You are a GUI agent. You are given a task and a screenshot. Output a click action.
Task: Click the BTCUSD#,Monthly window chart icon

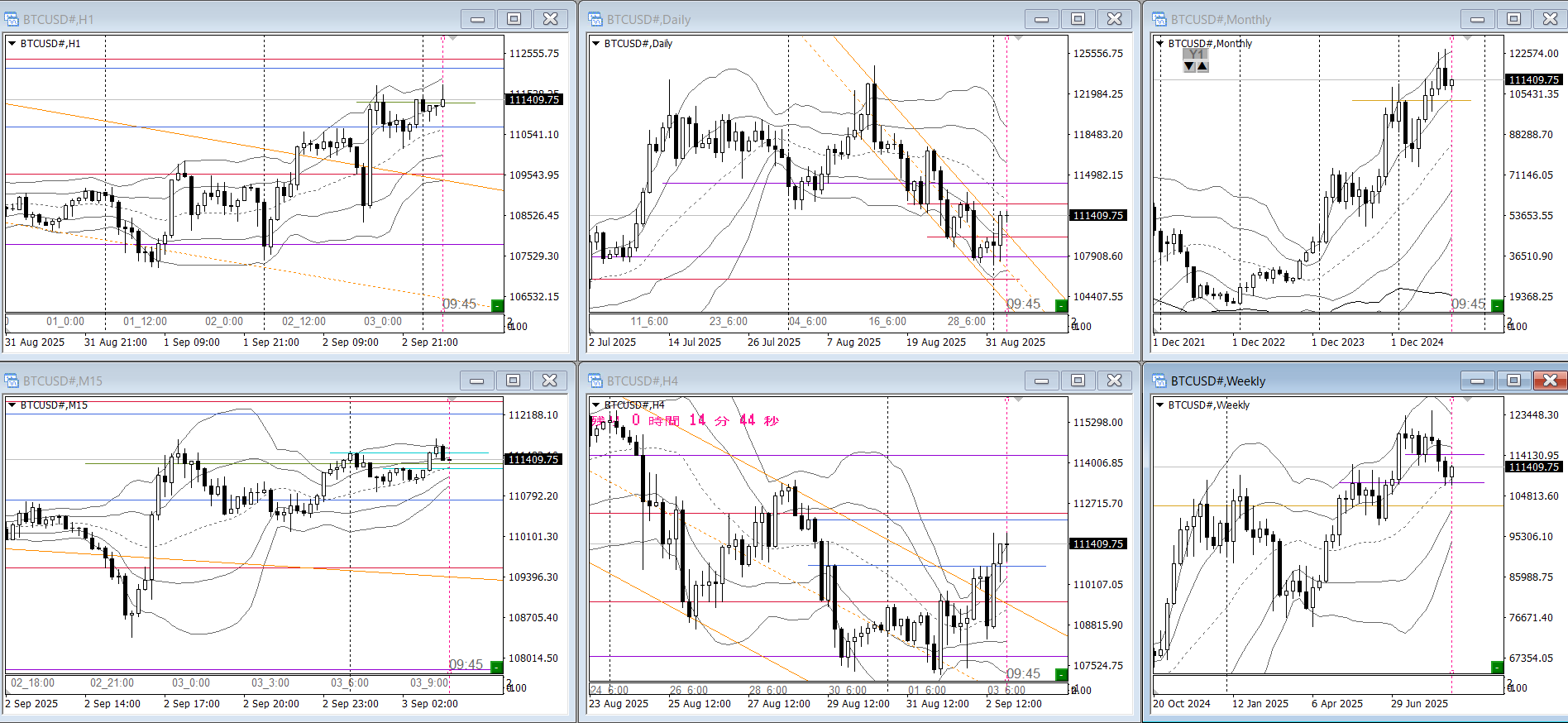pyautogui.click(x=1159, y=19)
